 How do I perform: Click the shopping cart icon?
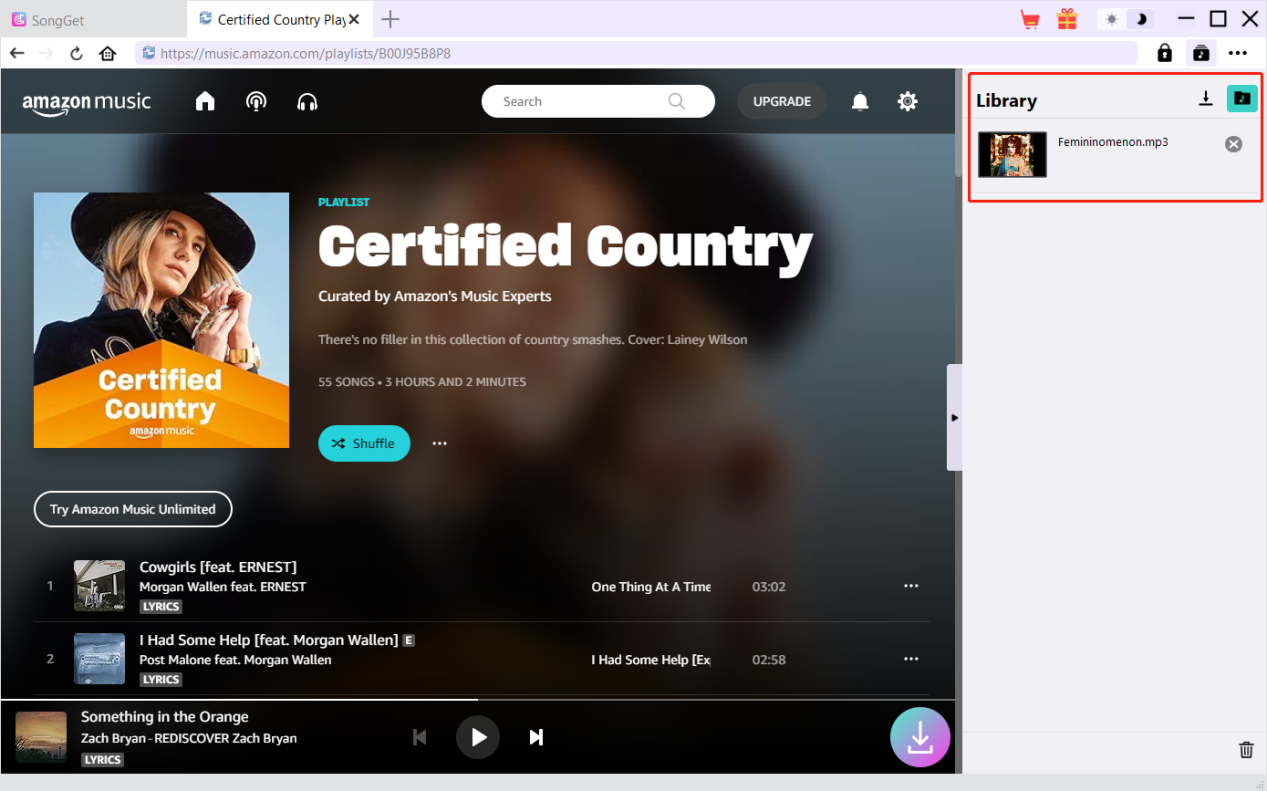coord(1029,19)
